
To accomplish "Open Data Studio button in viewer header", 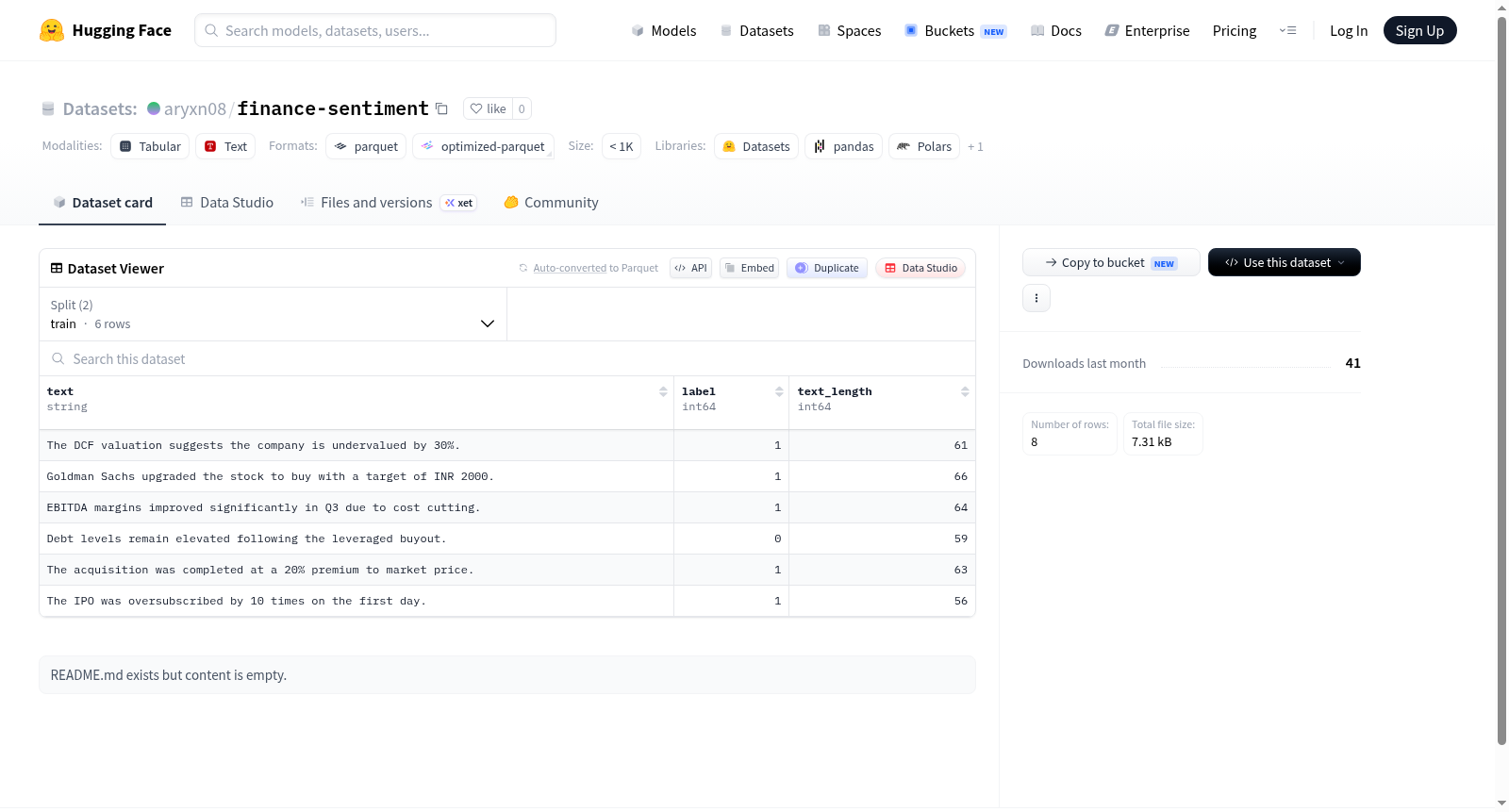I will click(x=920, y=268).
